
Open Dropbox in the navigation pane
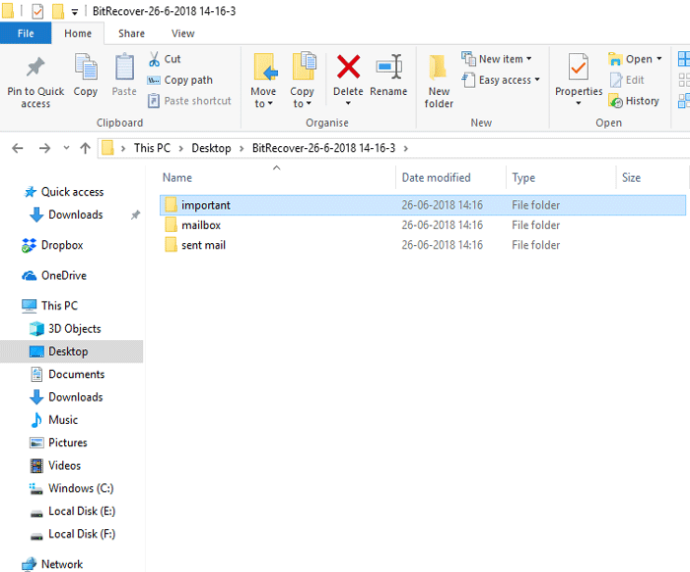pyautogui.click(x=62, y=245)
